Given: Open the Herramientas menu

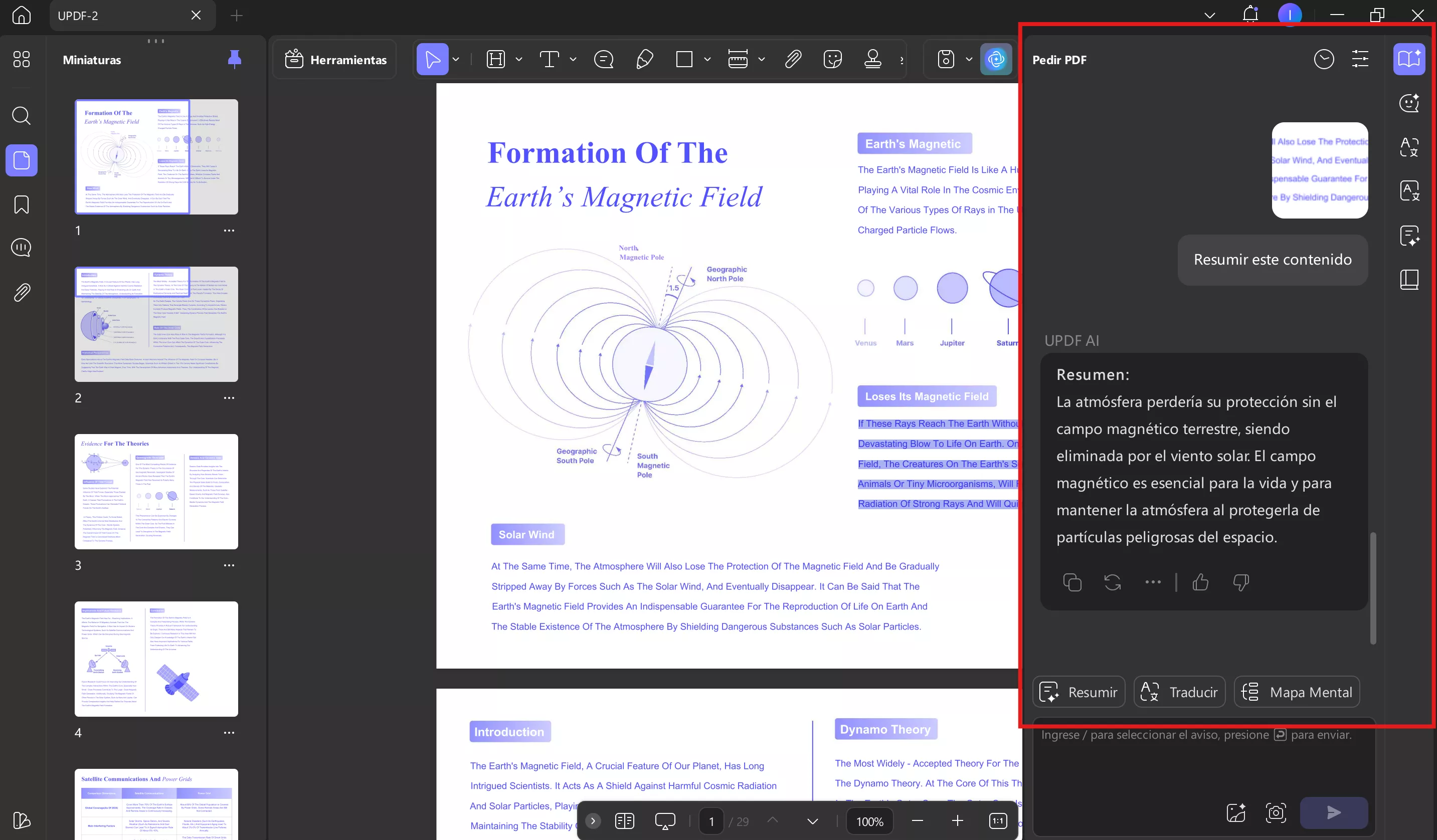Looking at the screenshot, I should [x=335, y=59].
